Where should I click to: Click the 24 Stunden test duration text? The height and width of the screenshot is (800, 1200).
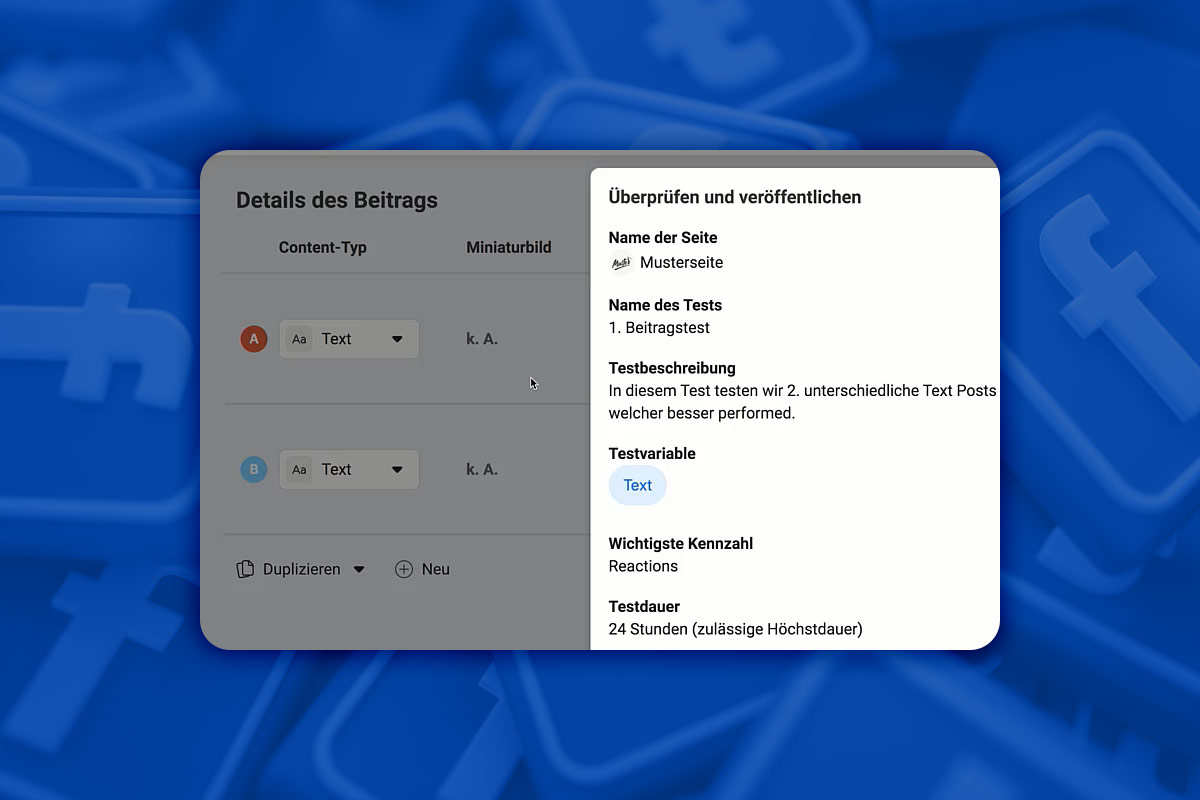tap(736, 629)
